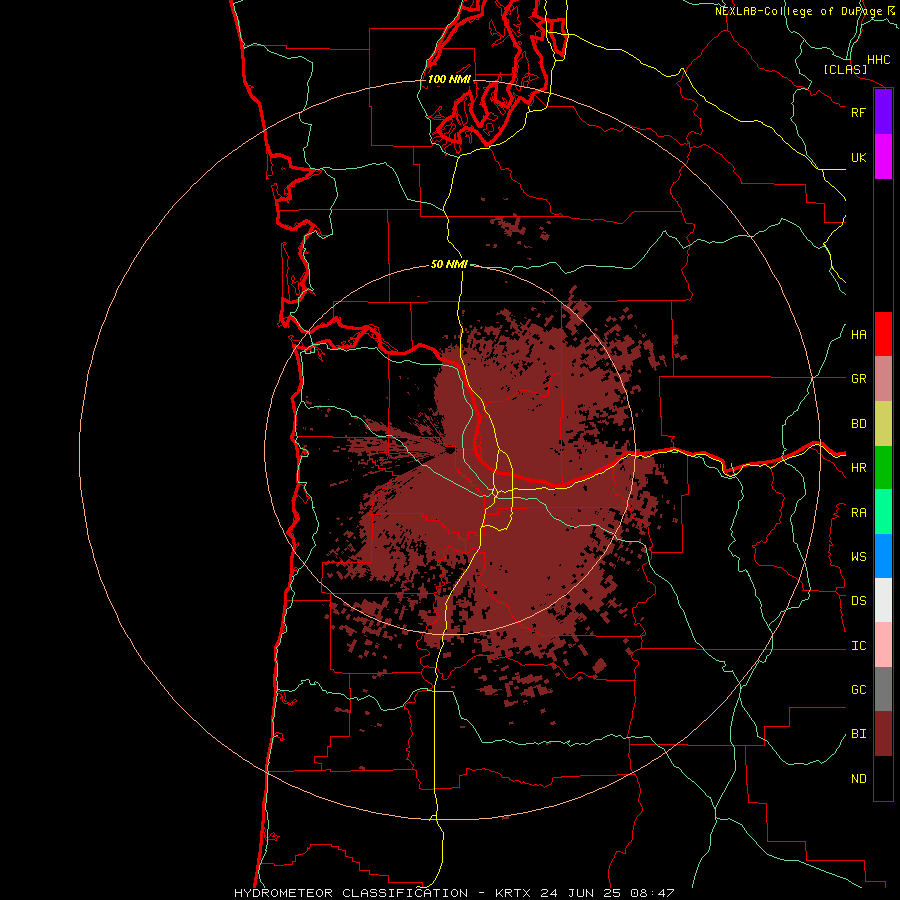The width and height of the screenshot is (900, 900).
Task: Click the IC legend label
Action: [858, 646]
